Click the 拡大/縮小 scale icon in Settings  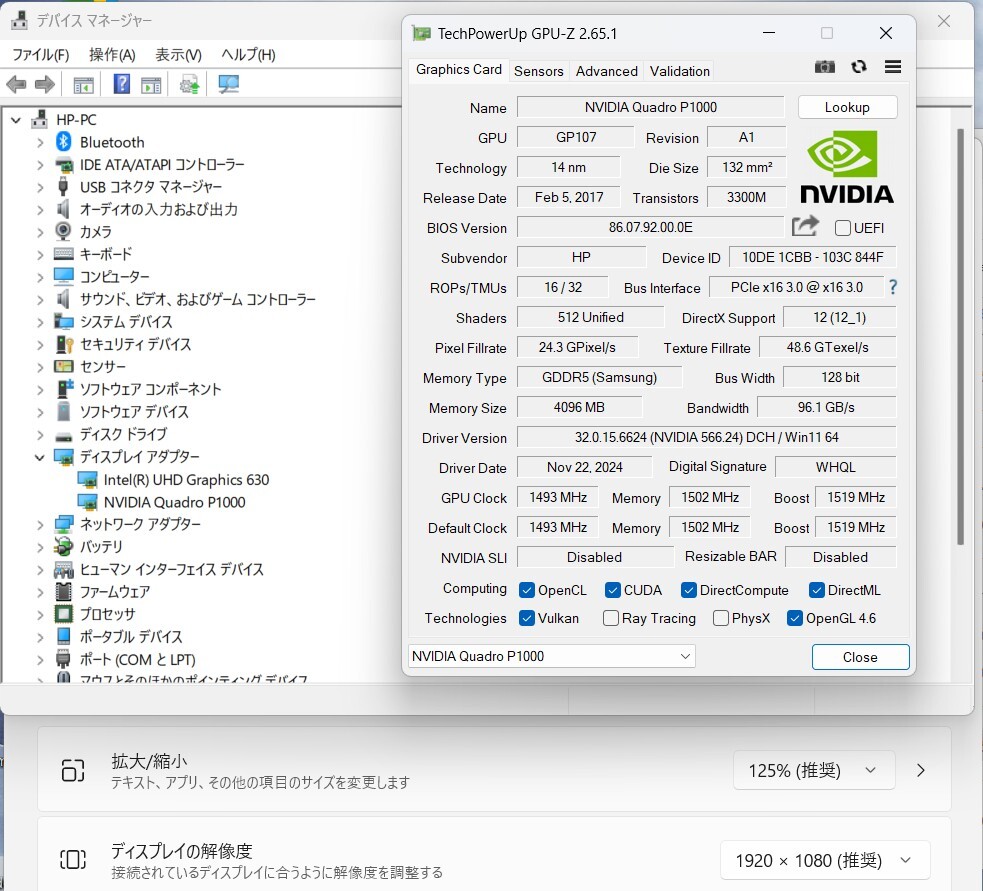(73, 770)
